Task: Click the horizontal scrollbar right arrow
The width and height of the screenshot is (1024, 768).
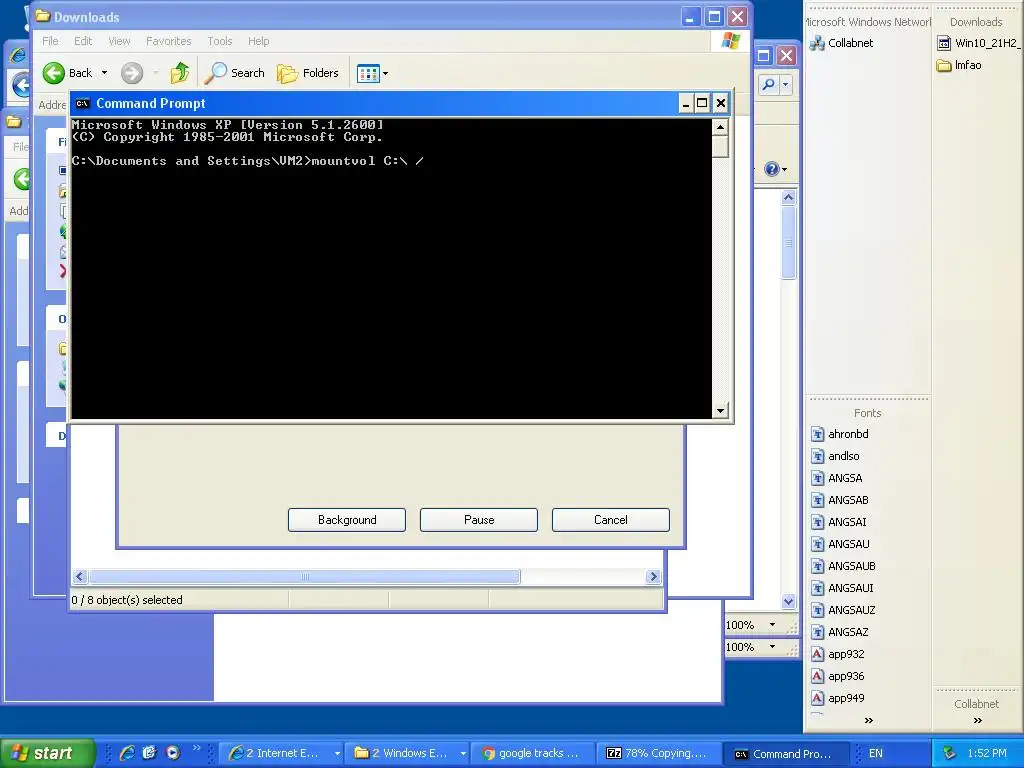Action: click(x=653, y=577)
